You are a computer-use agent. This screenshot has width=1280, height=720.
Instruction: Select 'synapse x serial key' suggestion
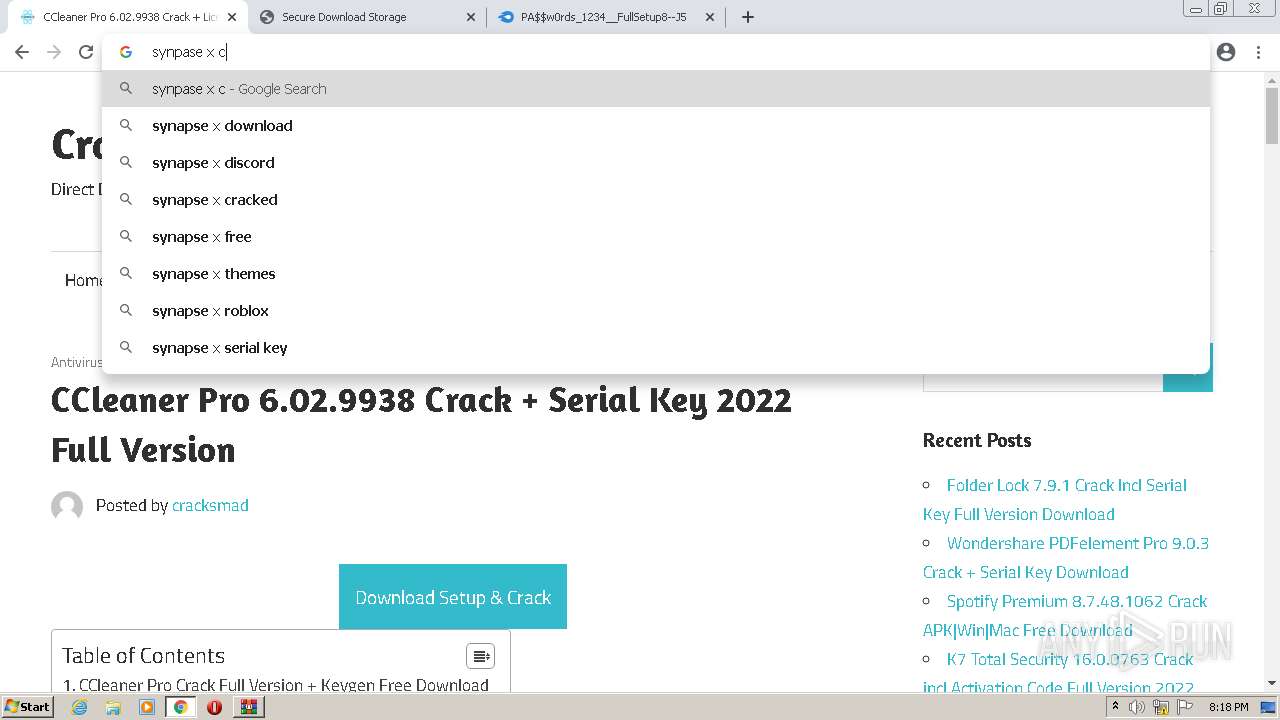[656, 348]
